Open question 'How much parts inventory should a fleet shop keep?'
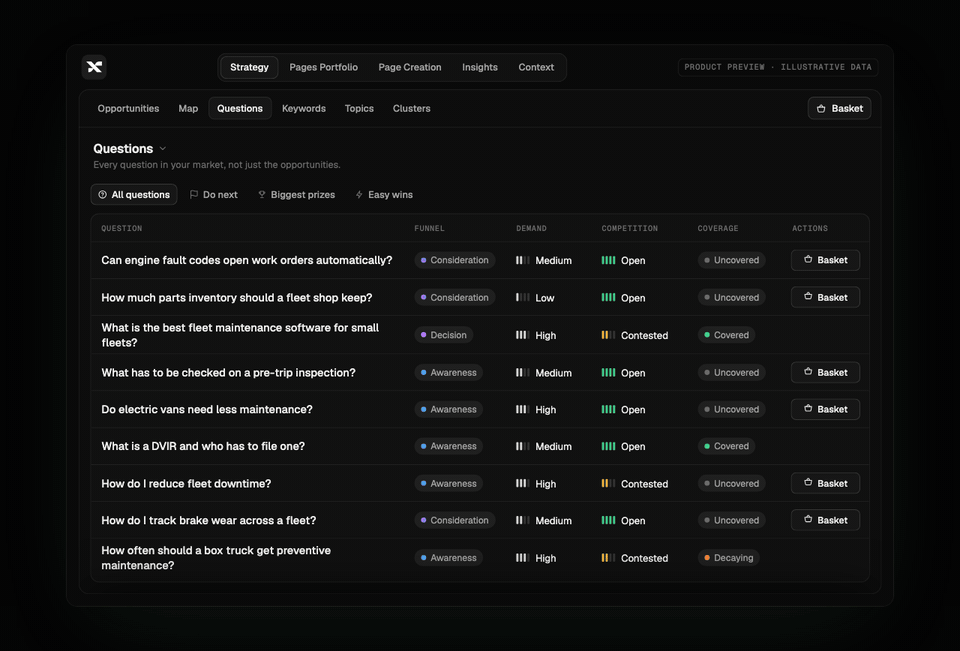This screenshot has height=651, width=960. (x=237, y=298)
